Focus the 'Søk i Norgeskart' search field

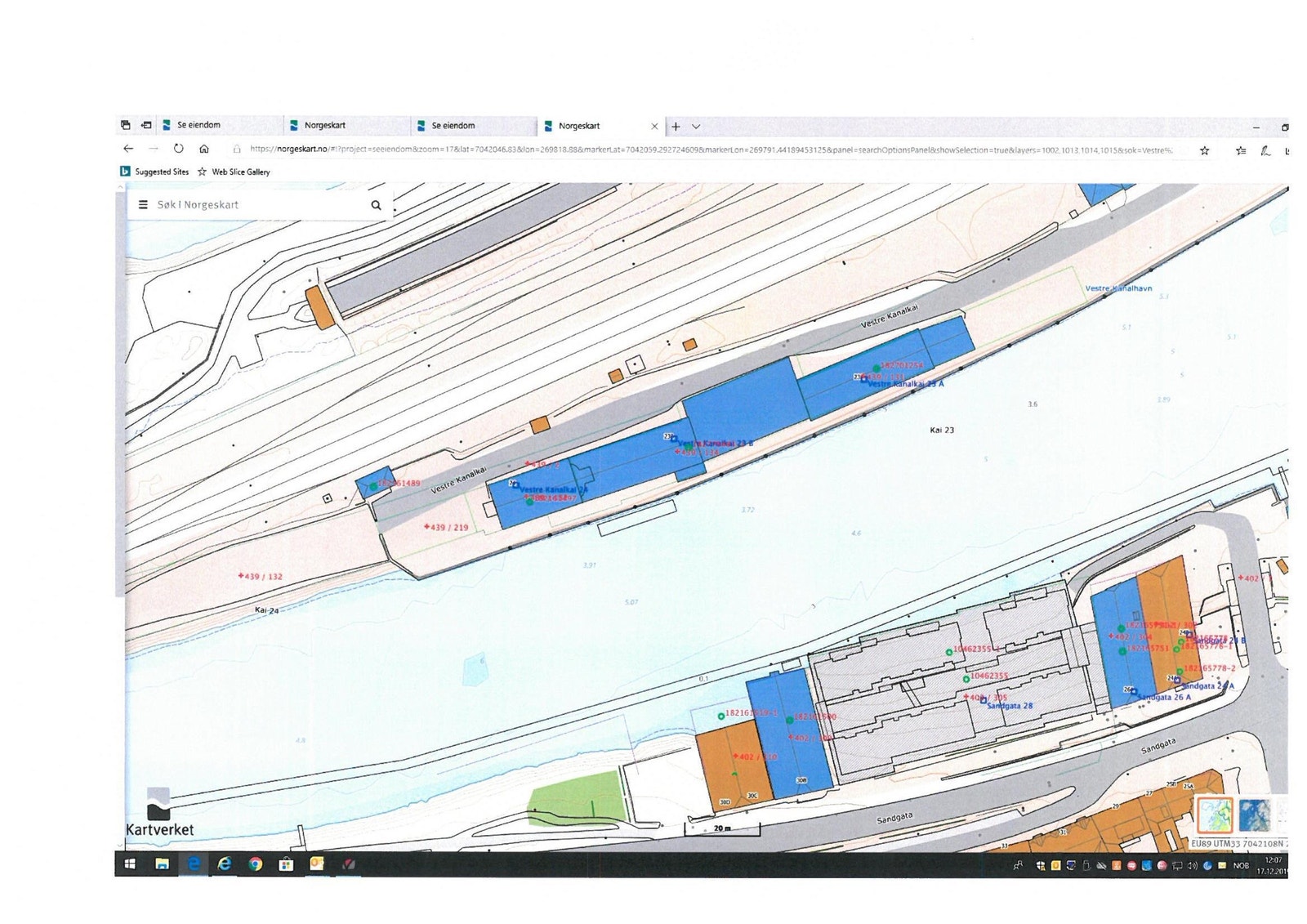[260, 205]
